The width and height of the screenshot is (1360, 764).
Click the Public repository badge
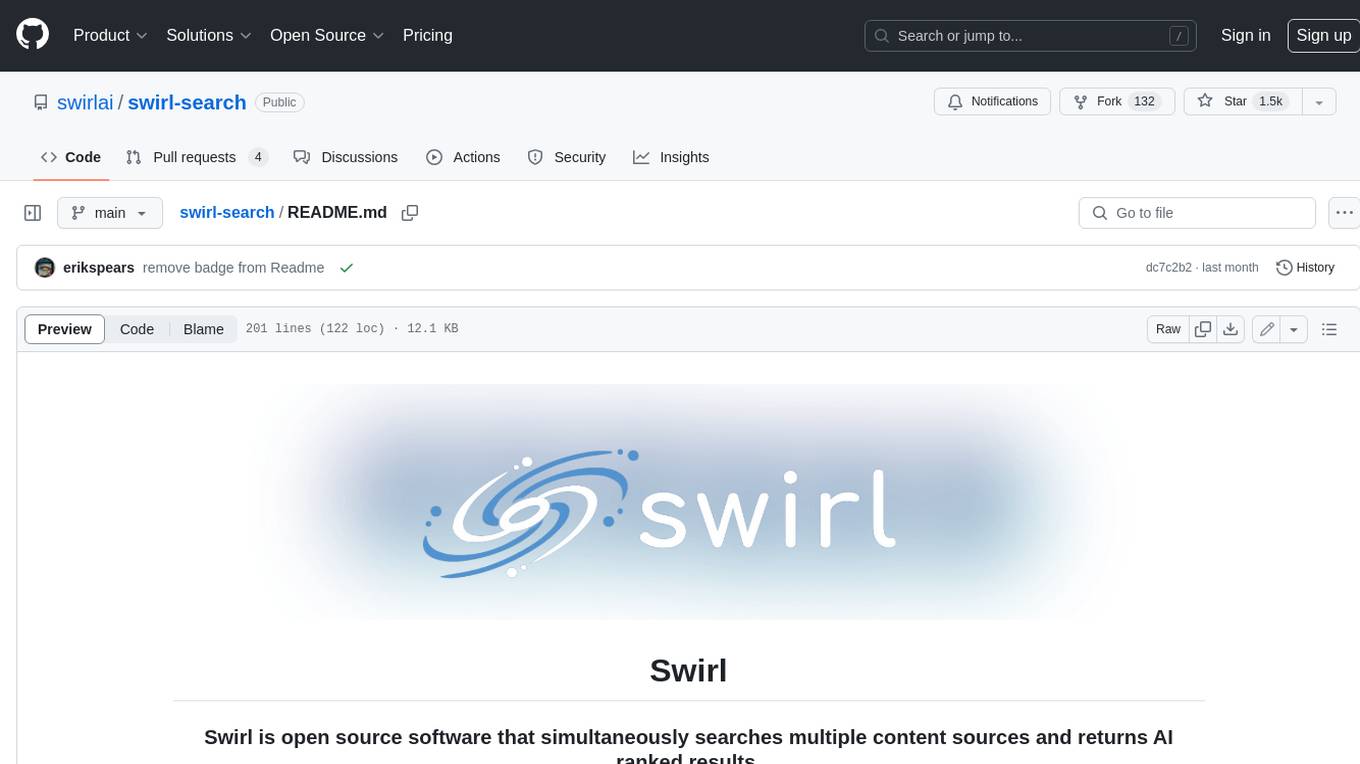(x=279, y=102)
